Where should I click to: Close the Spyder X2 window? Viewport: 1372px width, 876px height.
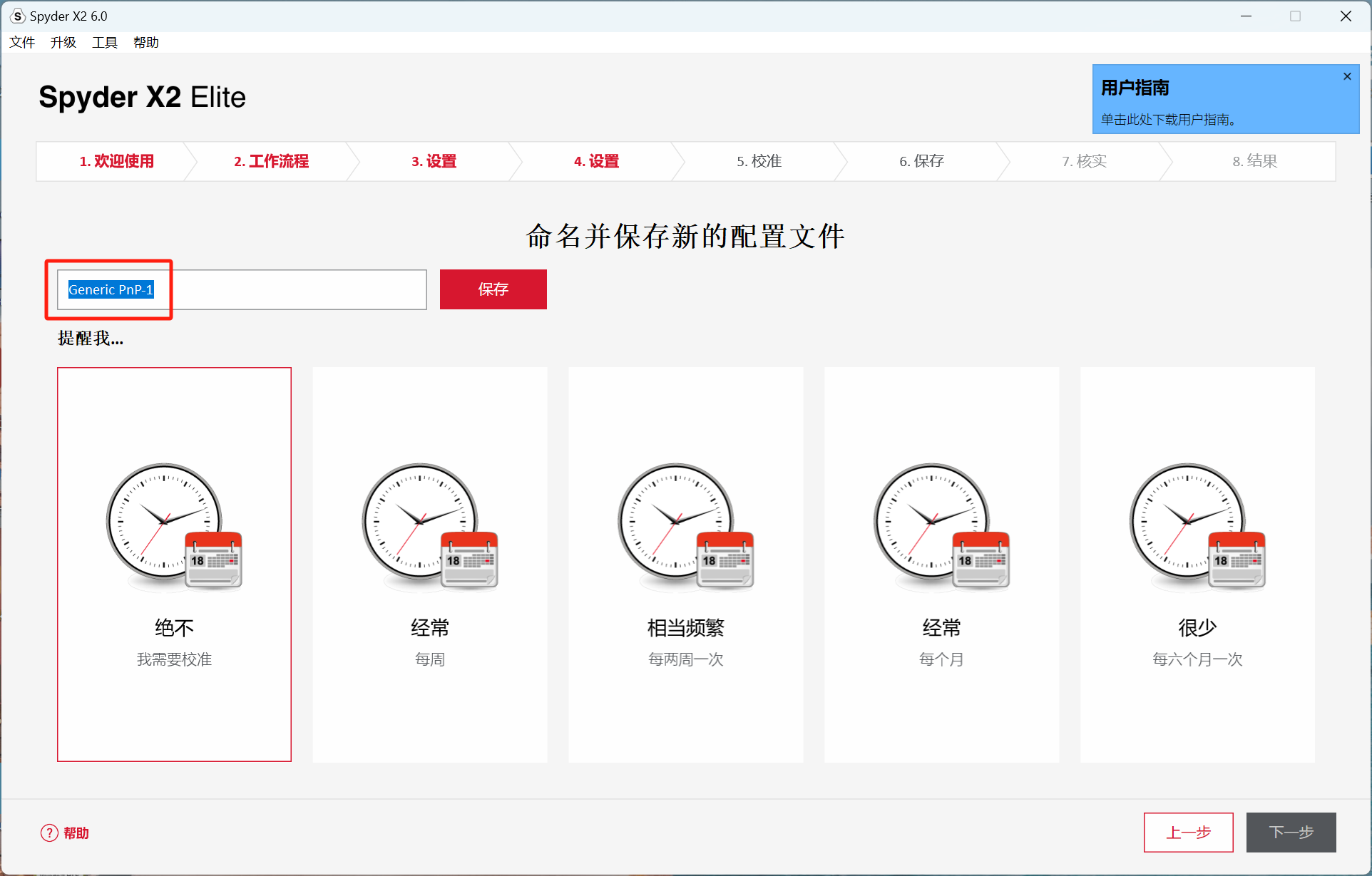(1346, 16)
